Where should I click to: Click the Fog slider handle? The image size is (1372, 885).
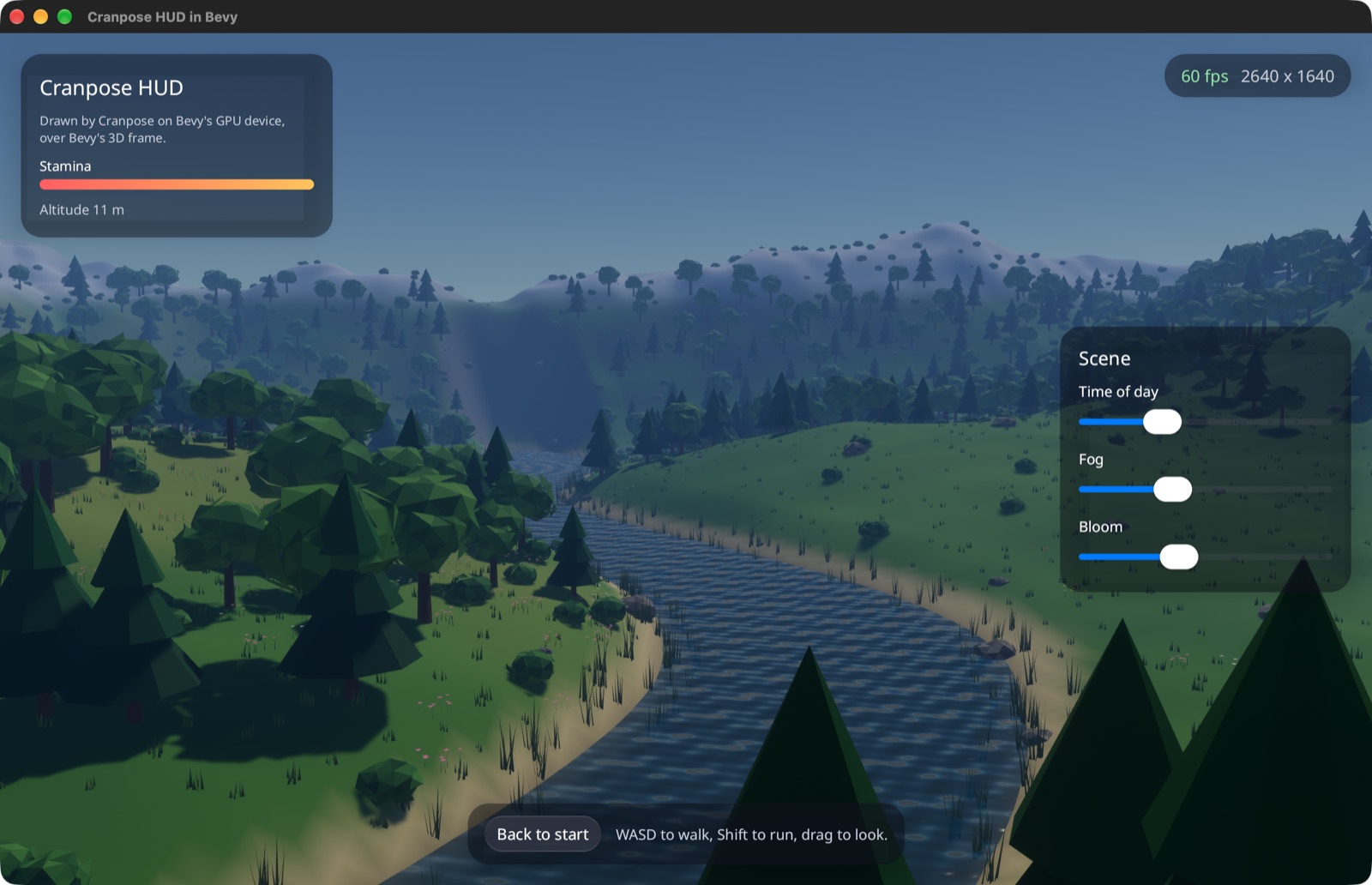pyautogui.click(x=1172, y=490)
